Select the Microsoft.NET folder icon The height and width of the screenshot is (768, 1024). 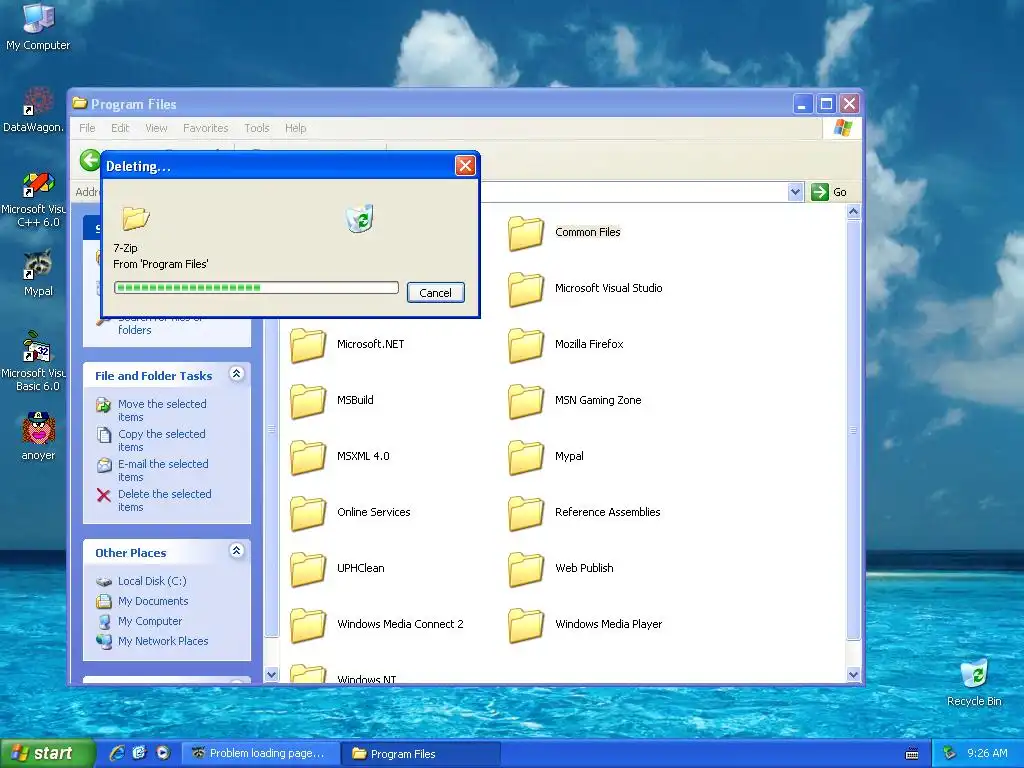click(x=308, y=345)
